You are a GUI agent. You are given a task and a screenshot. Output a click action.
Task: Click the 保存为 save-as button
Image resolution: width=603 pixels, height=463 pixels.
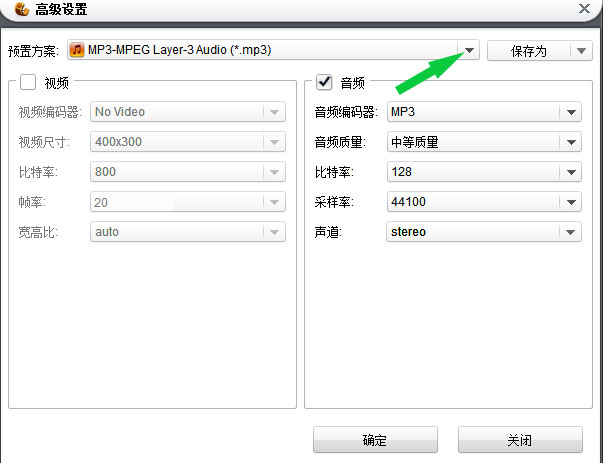tap(528, 51)
